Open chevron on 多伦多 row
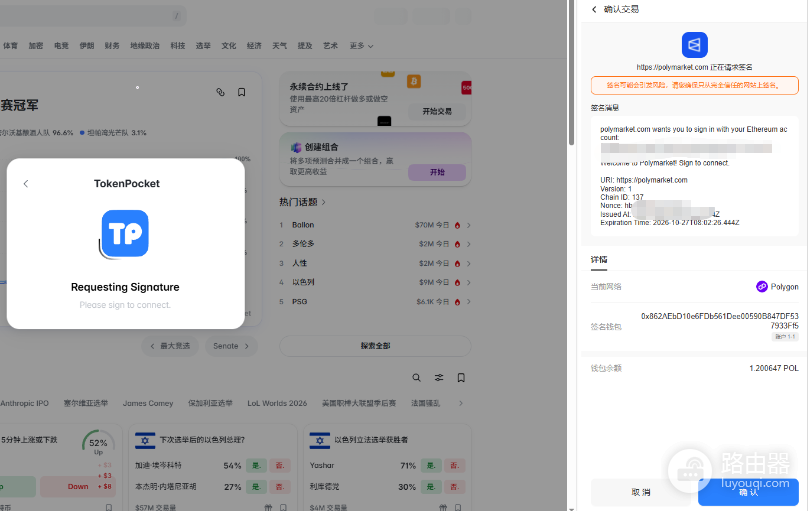This screenshot has width=808, height=511. pos(468,244)
